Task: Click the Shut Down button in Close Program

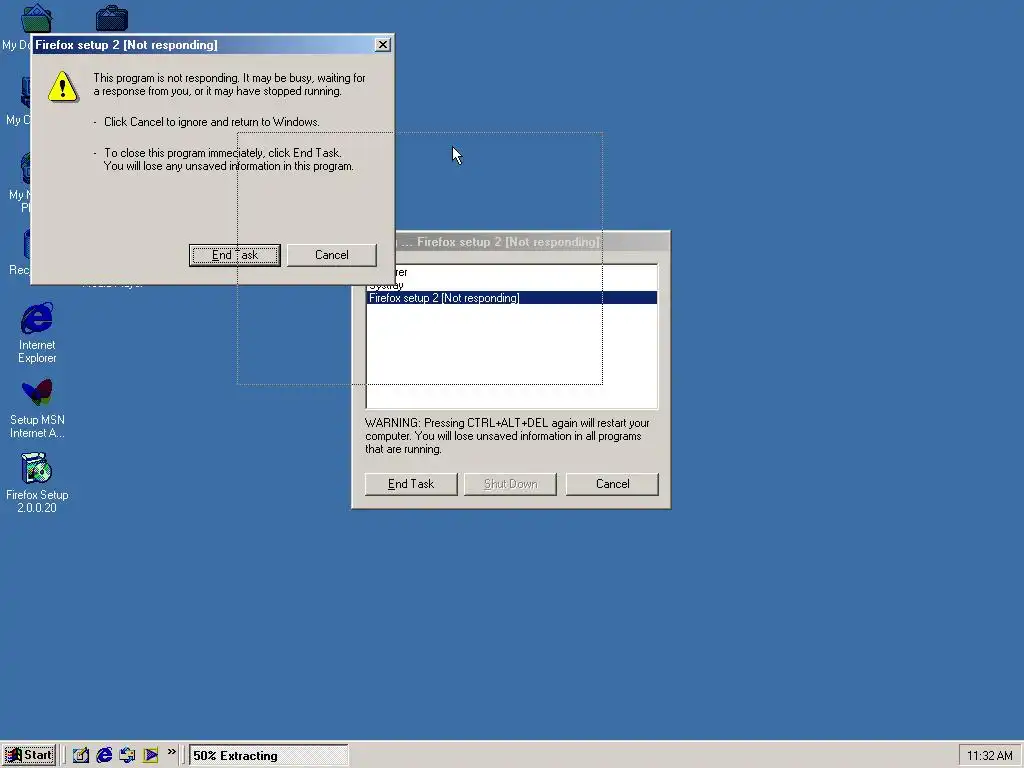Action: [510, 484]
